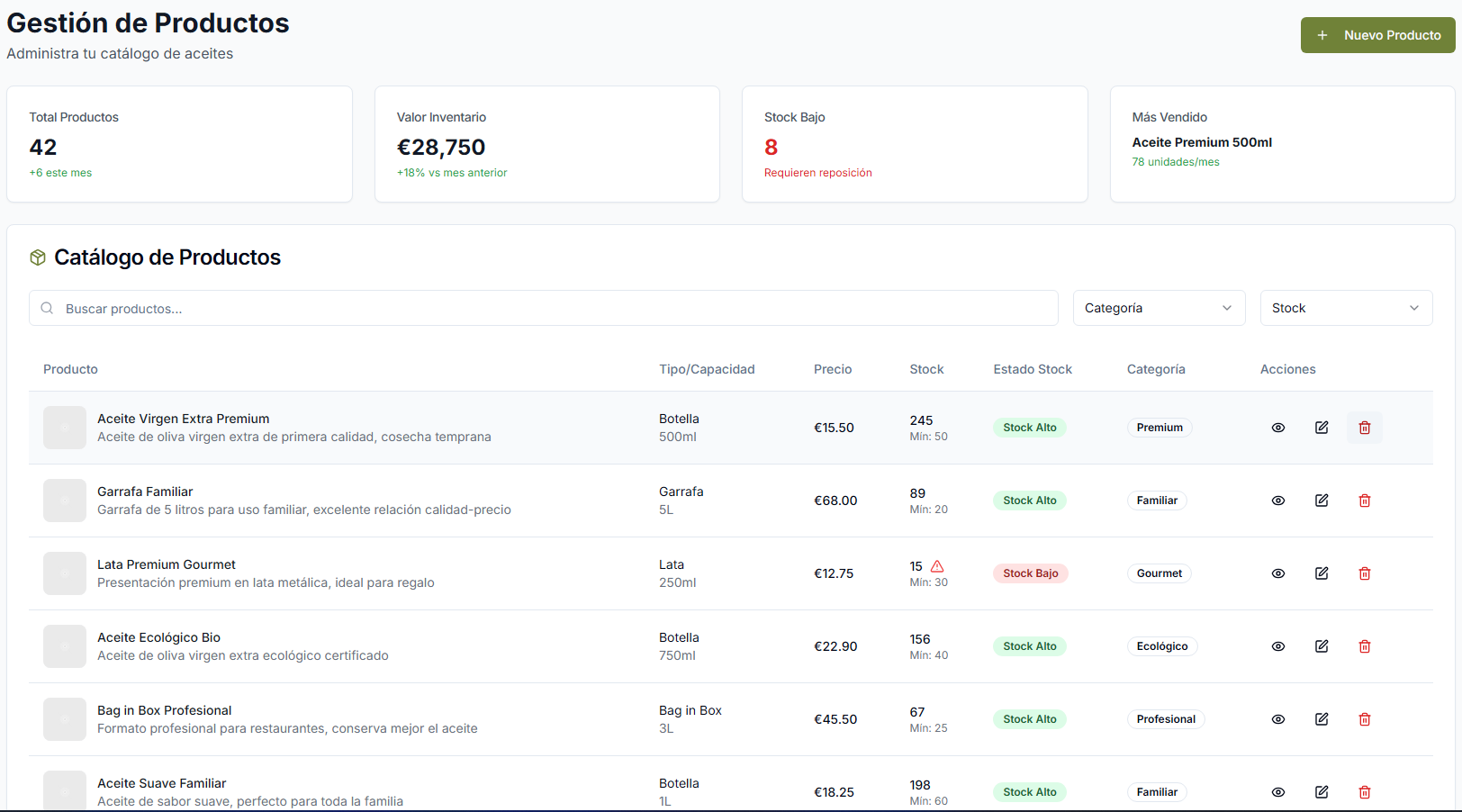Edit the Garrafa Familiar product

coord(1322,501)
